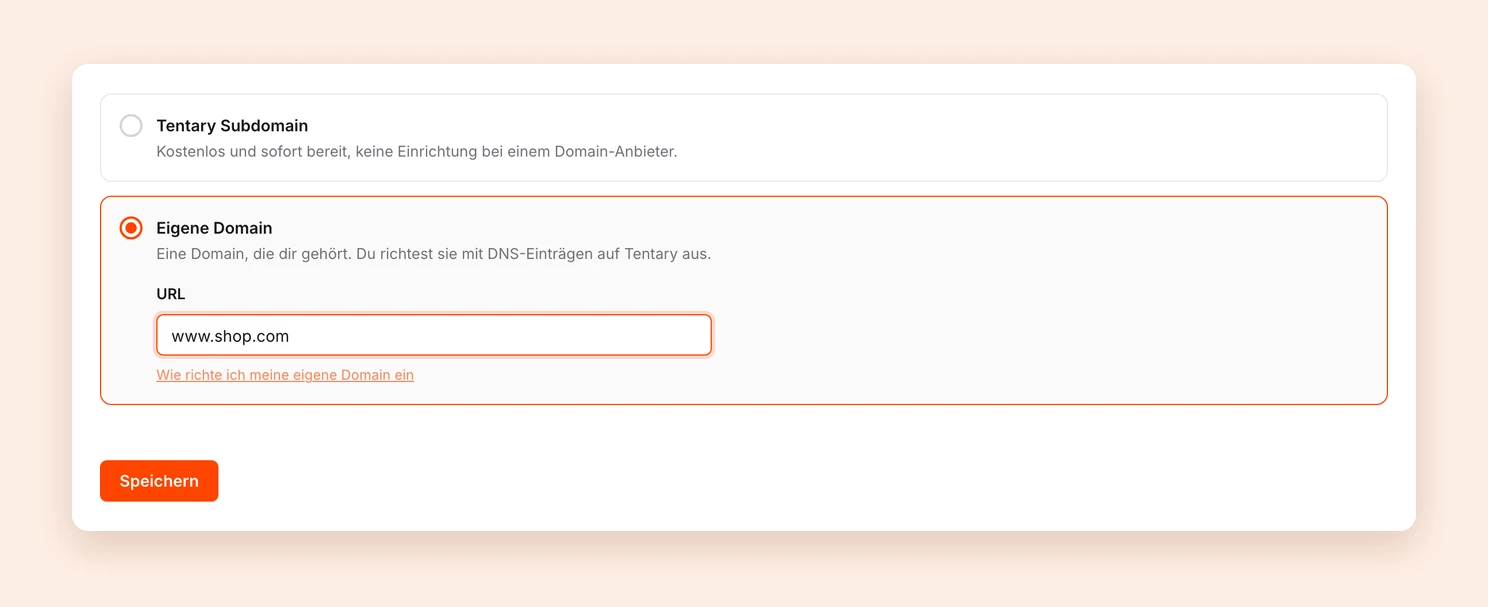Image resolution: width=1488 pixels, height=607 pixels.
Task: Select the Tentary Subdomain radio button
Action: click(131, 126)
